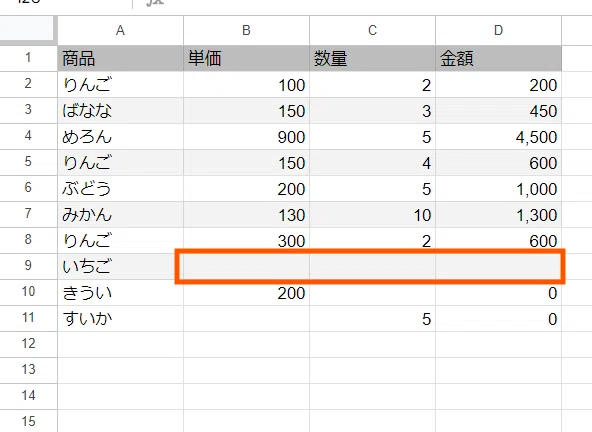592x432 pixels.
Task: Click unit price 300 cell
Action: pos(247,241)
